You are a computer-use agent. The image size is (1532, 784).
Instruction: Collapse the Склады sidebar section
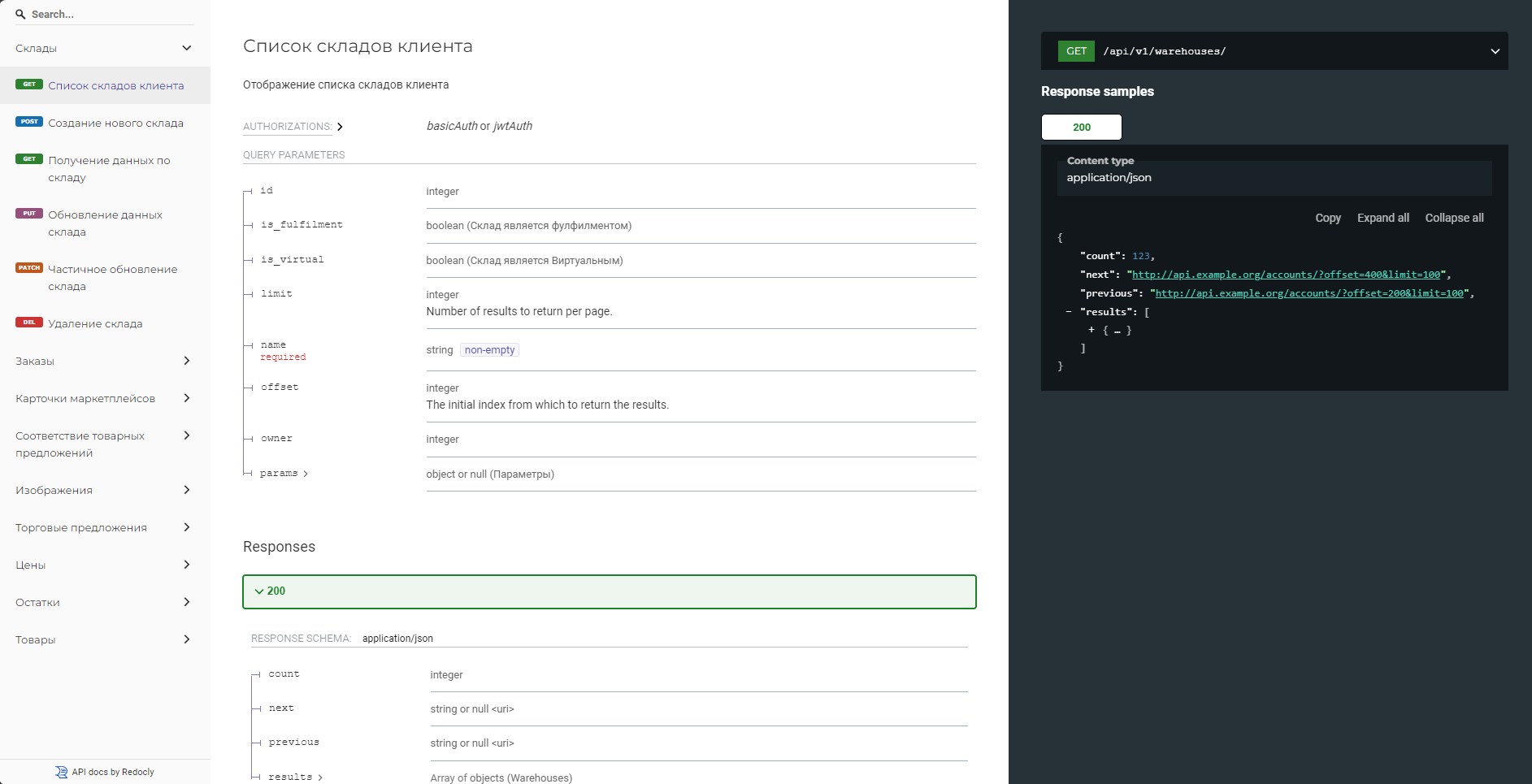pyautogui.click(x=186, y=48)
